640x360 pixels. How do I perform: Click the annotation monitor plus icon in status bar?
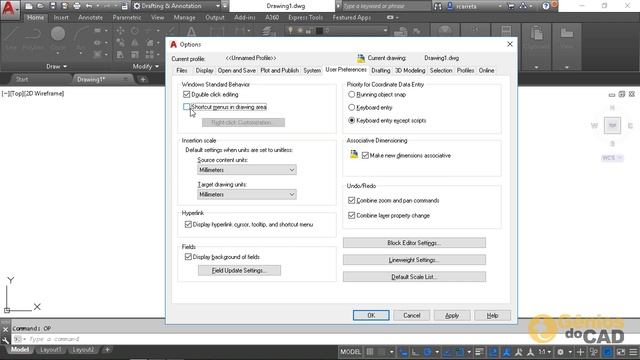click(580, 351)
